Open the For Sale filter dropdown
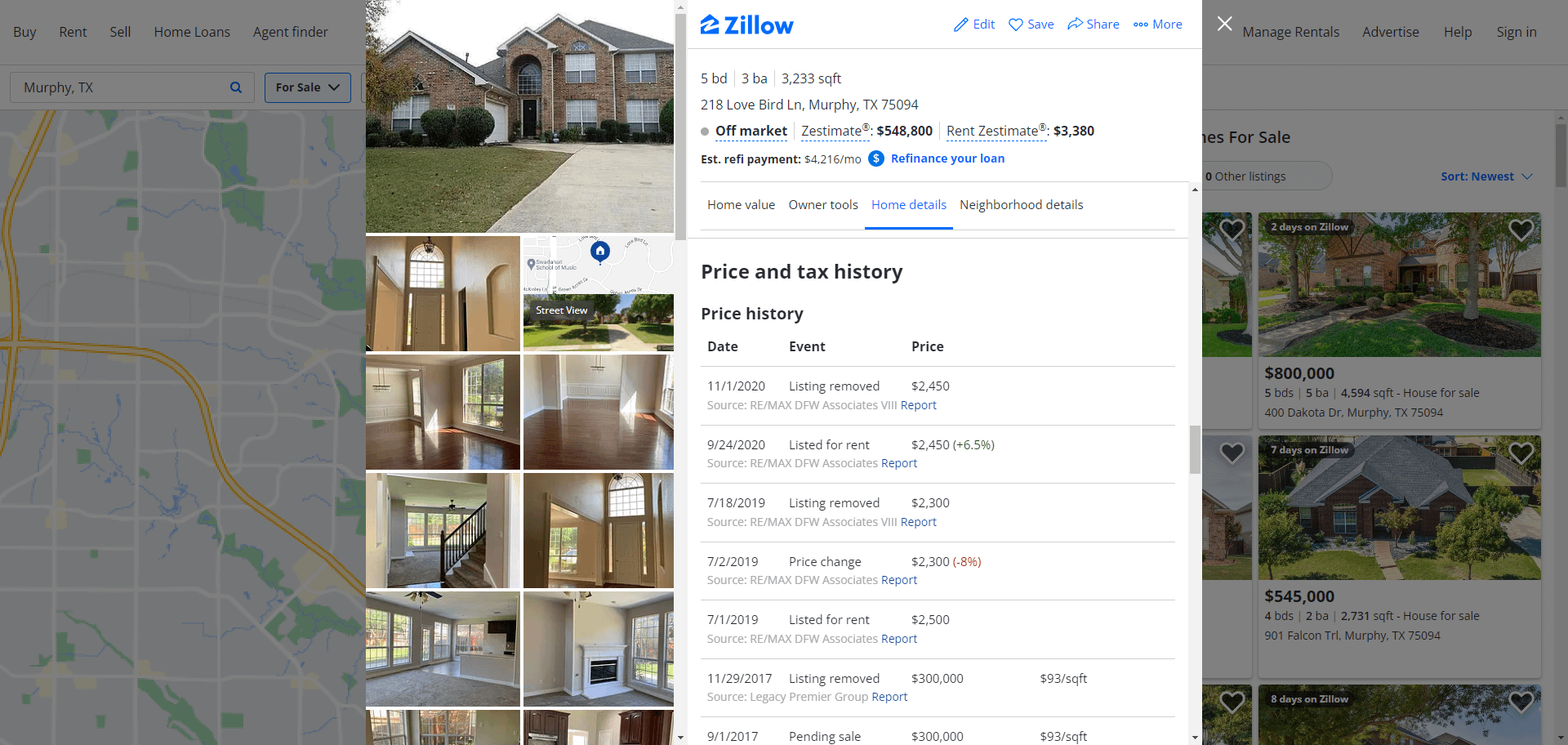 click(308, 87)
